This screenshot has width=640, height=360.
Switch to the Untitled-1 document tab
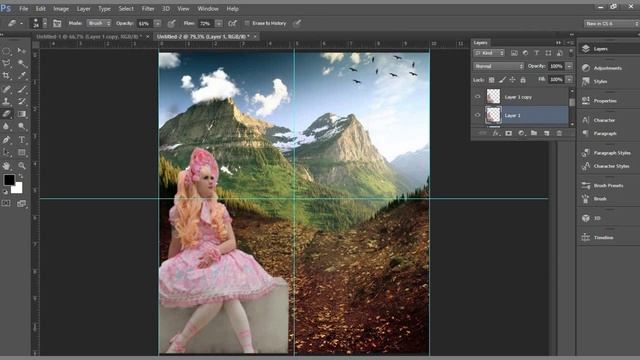(x=89, y=37)
